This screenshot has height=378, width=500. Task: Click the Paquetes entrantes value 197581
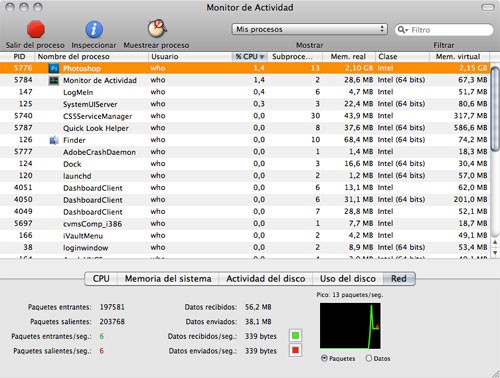click(x=112, y=307)
